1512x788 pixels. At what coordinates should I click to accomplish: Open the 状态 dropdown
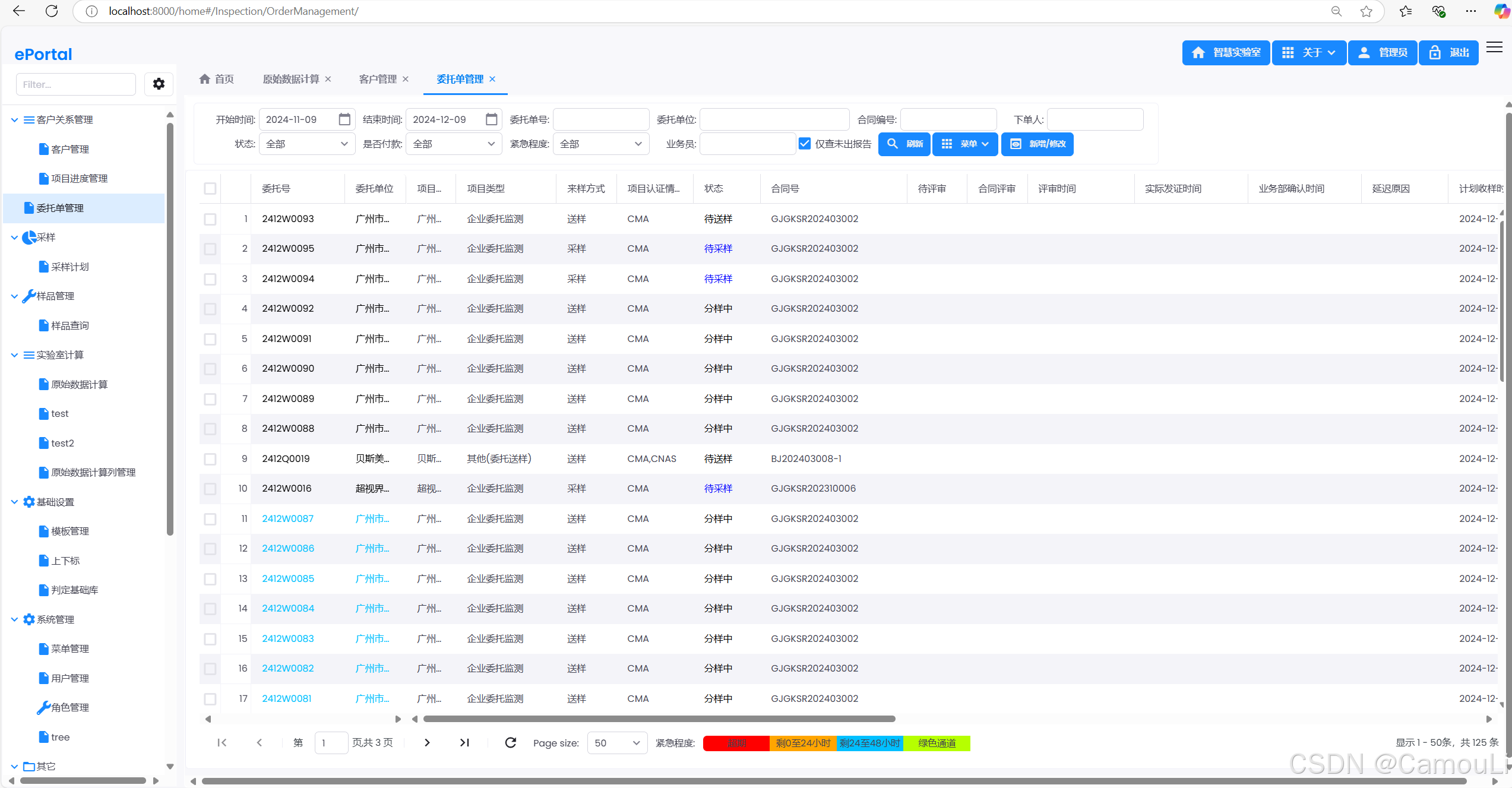(307, 144)
